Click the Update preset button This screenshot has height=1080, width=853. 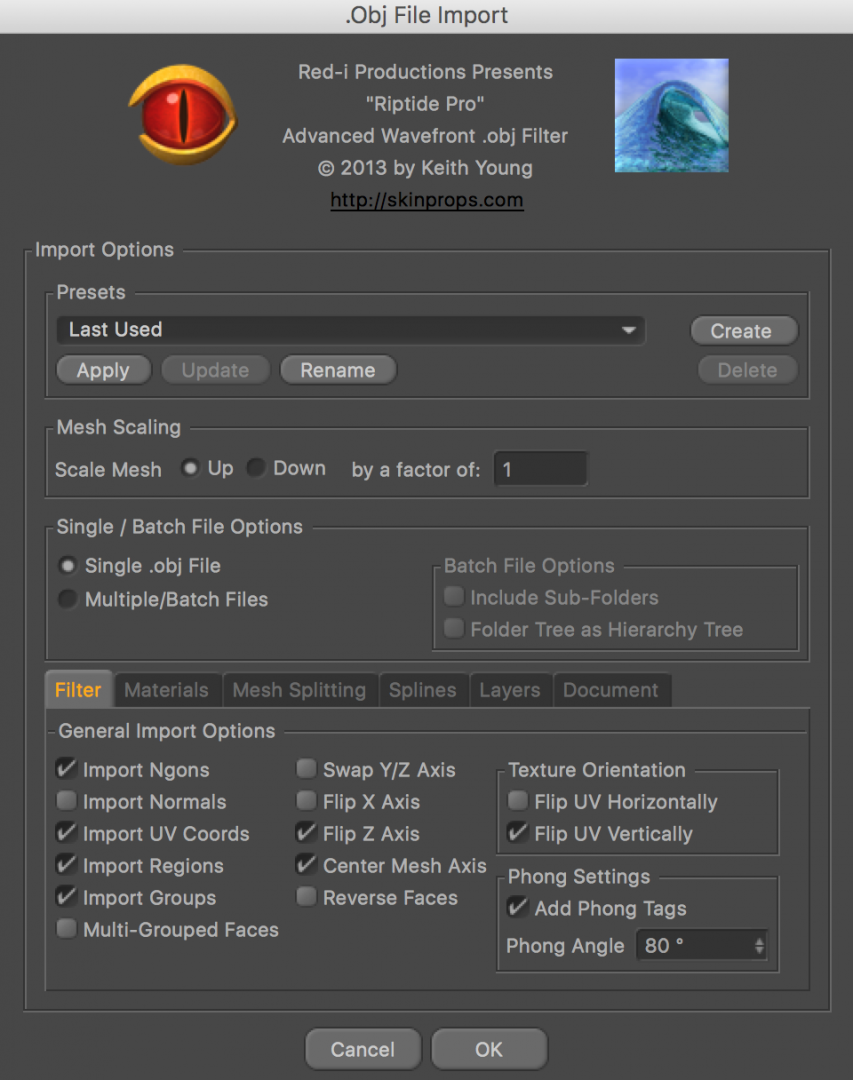215,370
